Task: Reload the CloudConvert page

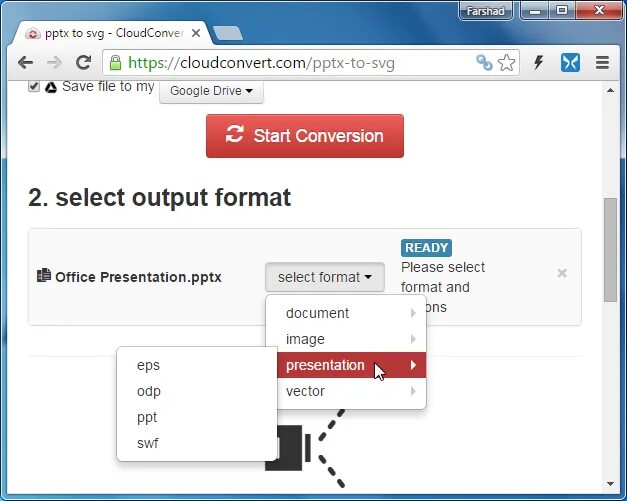Action: click(84, 62)
